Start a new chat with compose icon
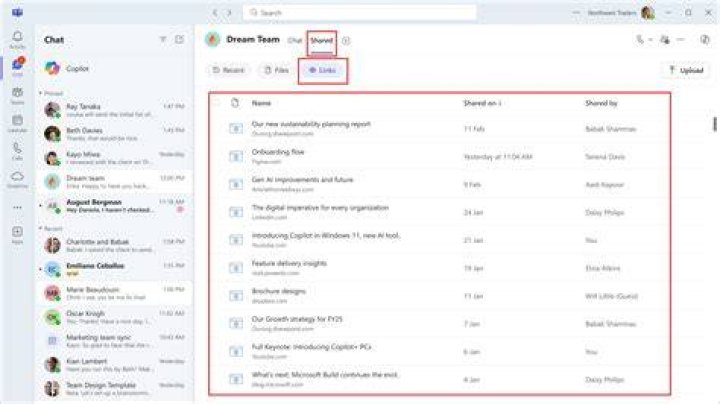 click(x=179, y=40)
